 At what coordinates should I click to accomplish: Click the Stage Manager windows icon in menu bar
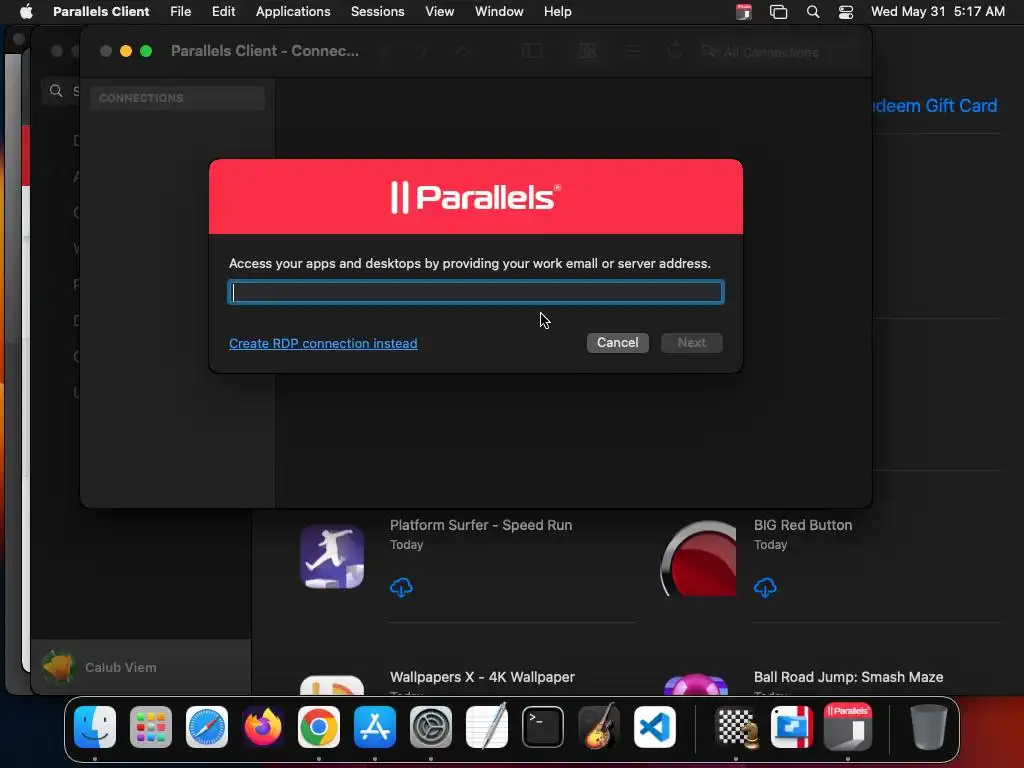pos(778,12)
